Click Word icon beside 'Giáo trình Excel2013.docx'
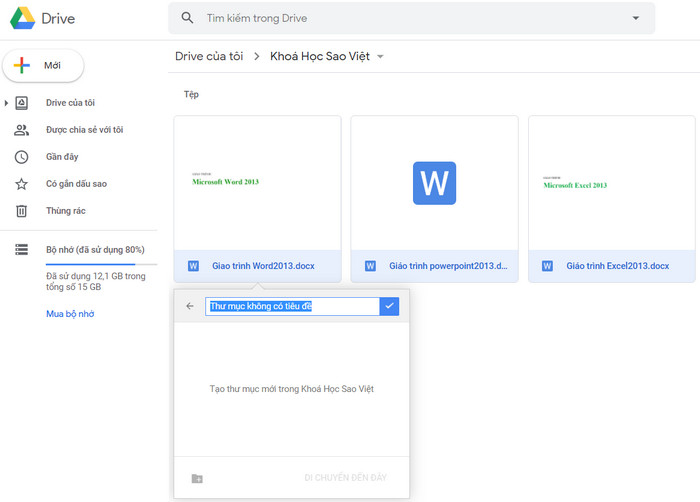The image size is (700, 502). 547,266
